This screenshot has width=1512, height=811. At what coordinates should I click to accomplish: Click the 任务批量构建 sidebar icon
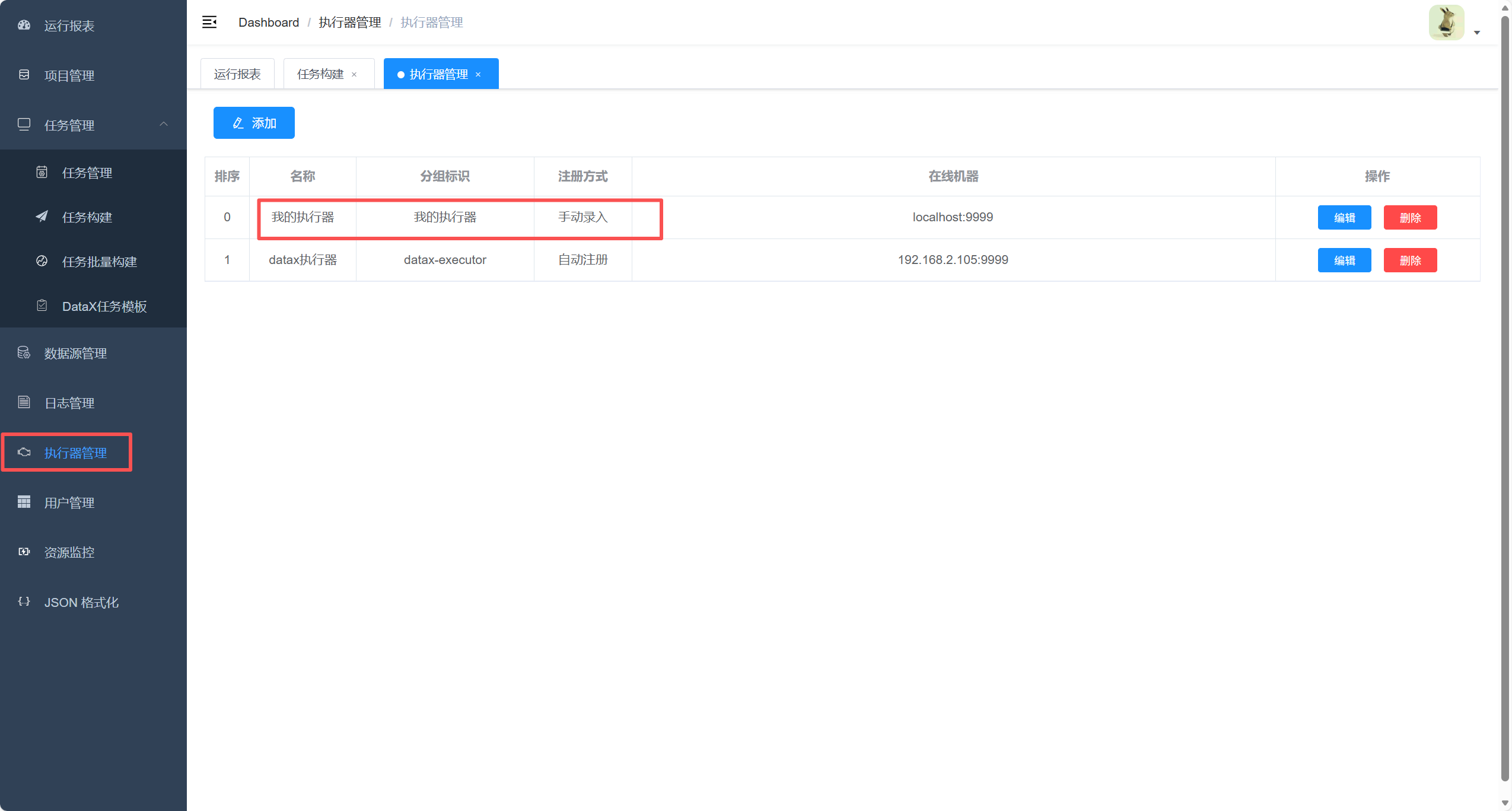(x=42, y=261)
